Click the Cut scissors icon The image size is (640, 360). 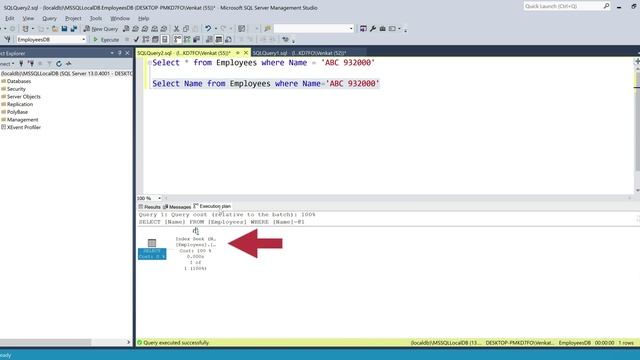176,29
